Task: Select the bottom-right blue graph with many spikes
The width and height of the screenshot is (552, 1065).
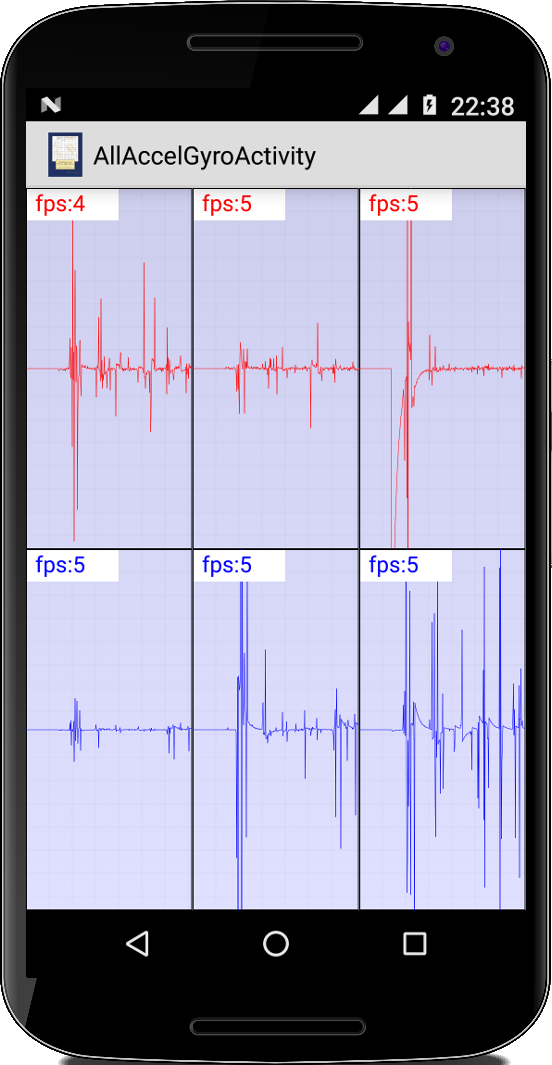Action: [442, 729]
